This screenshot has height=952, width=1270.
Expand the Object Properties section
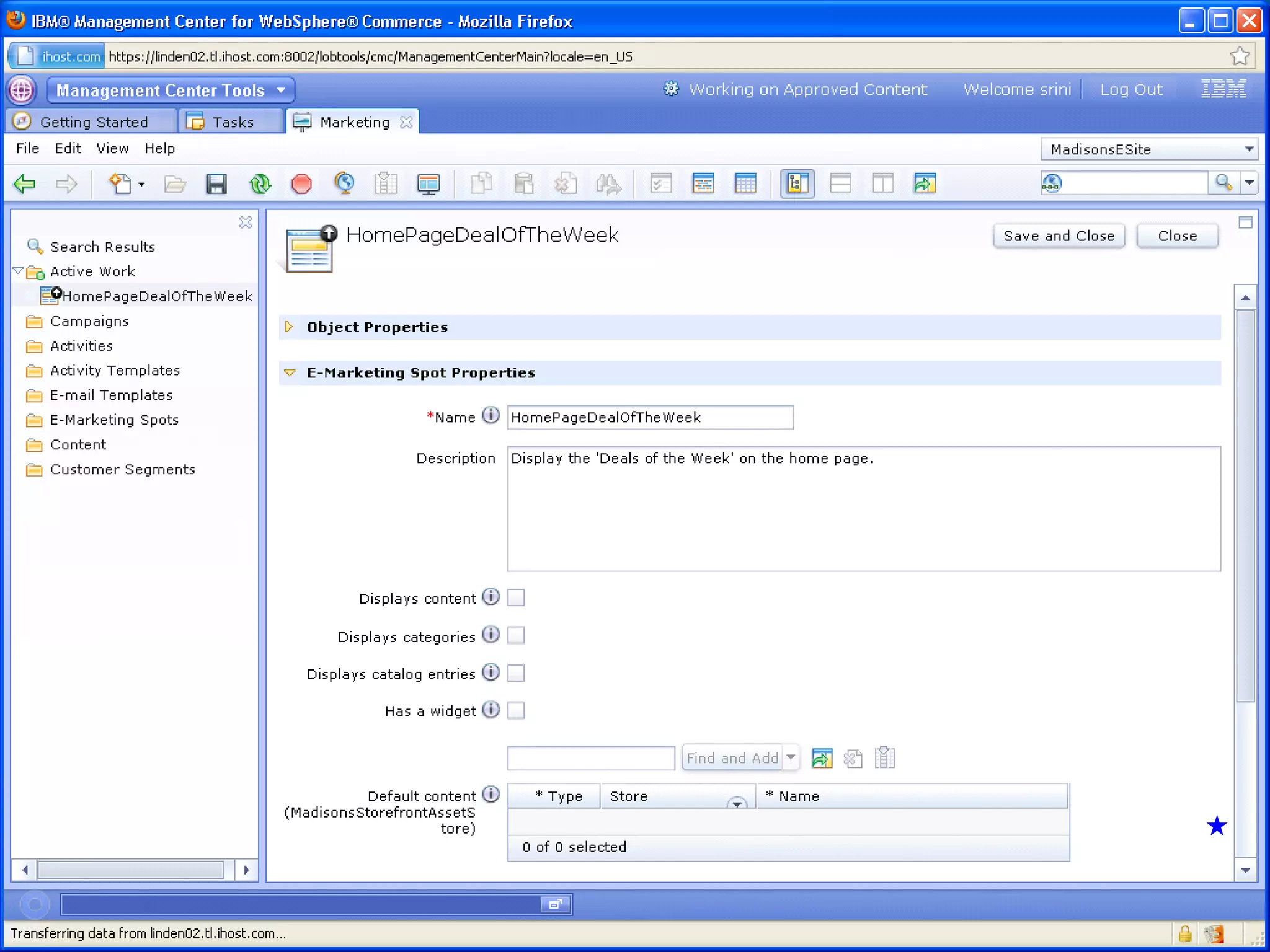pos(289,327)
